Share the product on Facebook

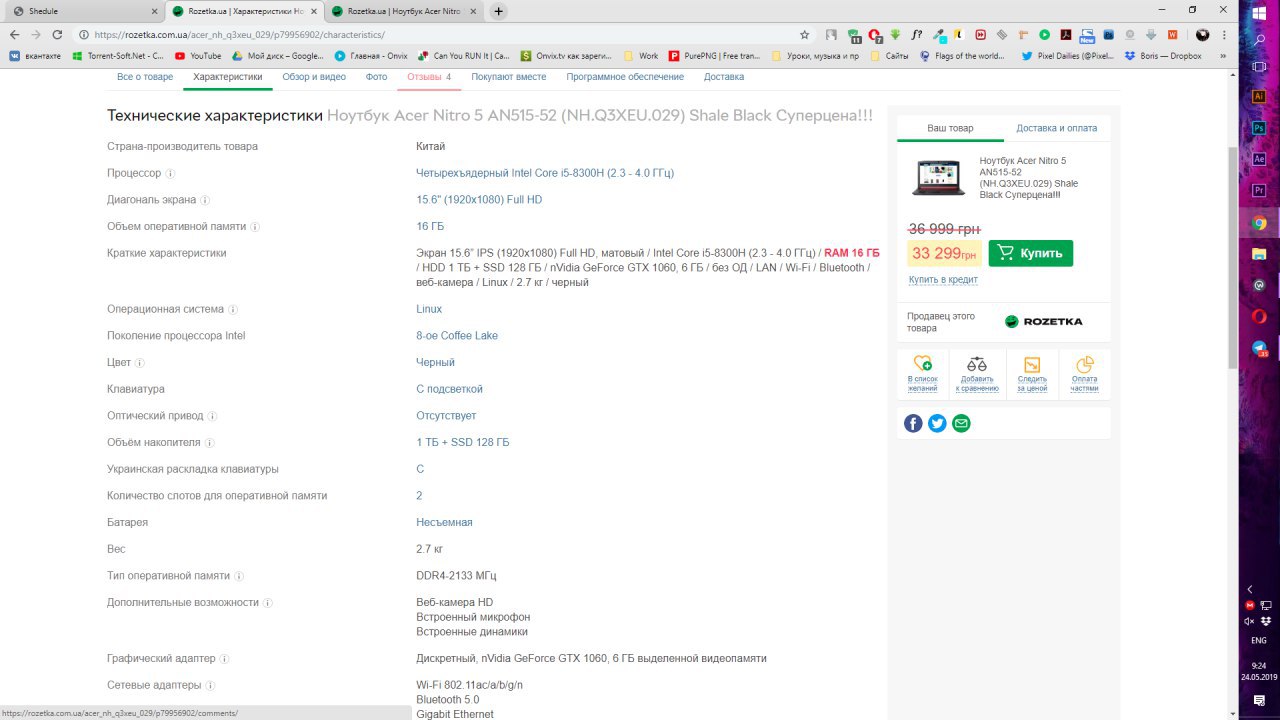pos(913,423)
